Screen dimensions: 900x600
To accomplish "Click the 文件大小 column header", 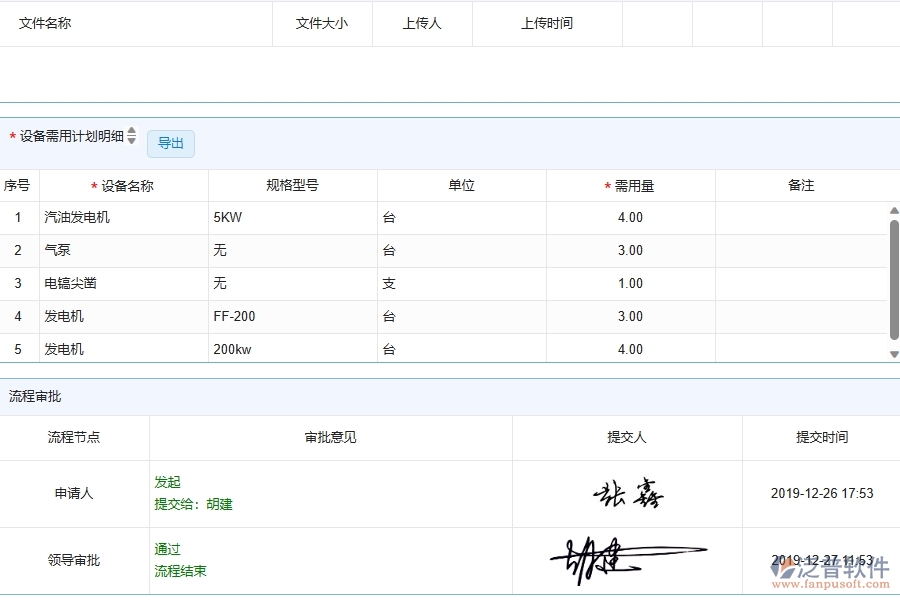I will (x=322, y=23).
